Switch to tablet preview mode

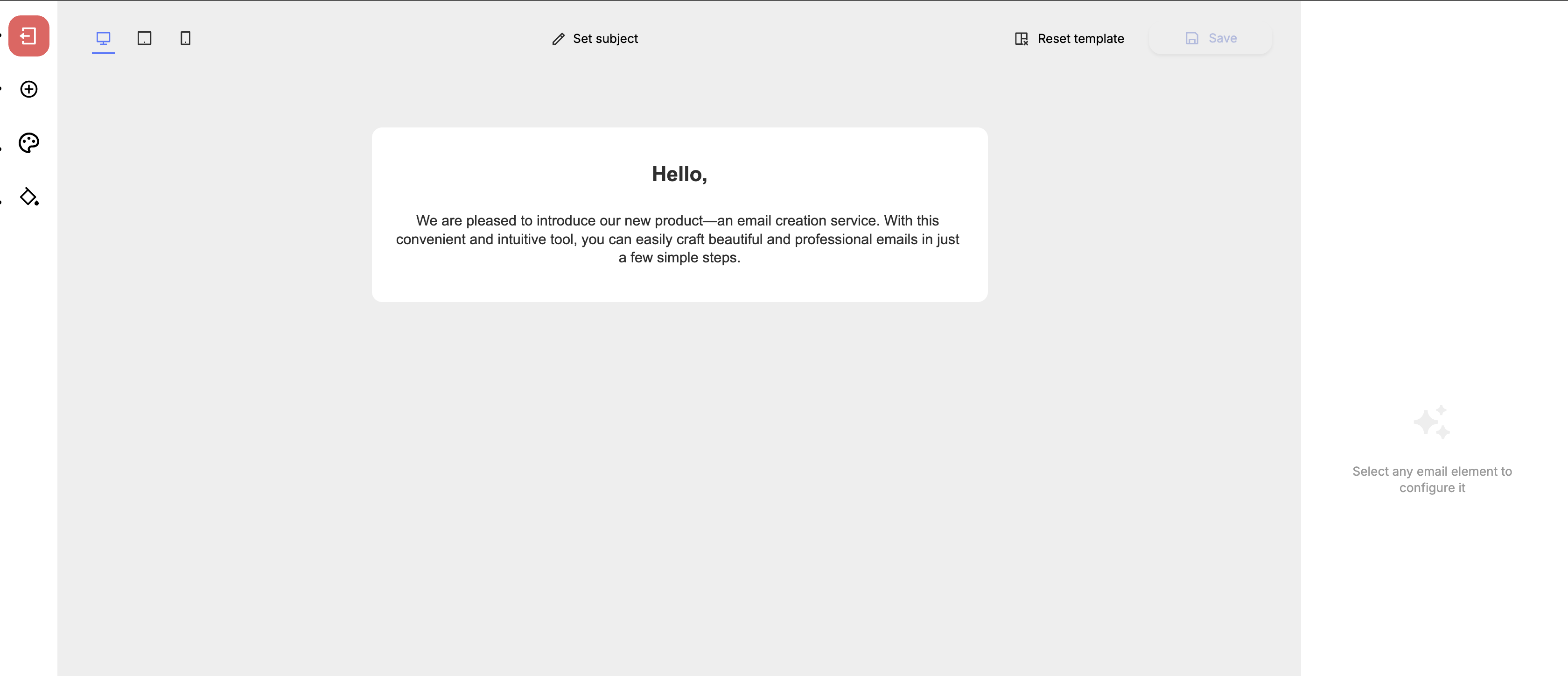tap(144, 38)
